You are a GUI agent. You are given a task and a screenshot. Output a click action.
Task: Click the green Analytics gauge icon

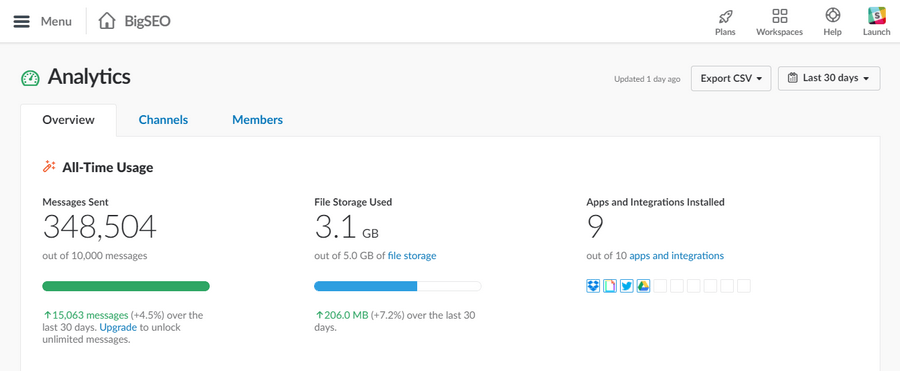click(x=30, y=78)
